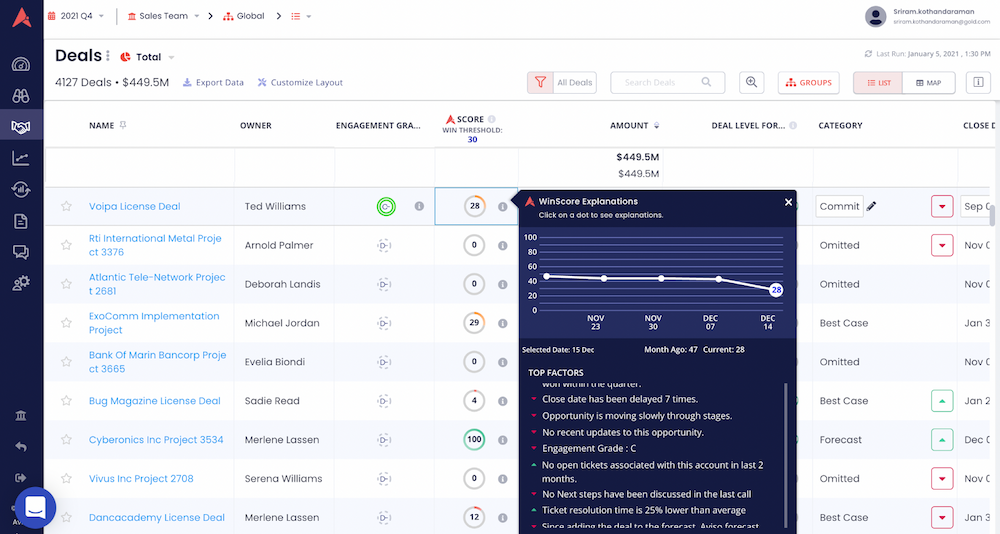Viewport: 1000px width, 534px height.
Task: Click Export Data link
Action: pos(213,82)
